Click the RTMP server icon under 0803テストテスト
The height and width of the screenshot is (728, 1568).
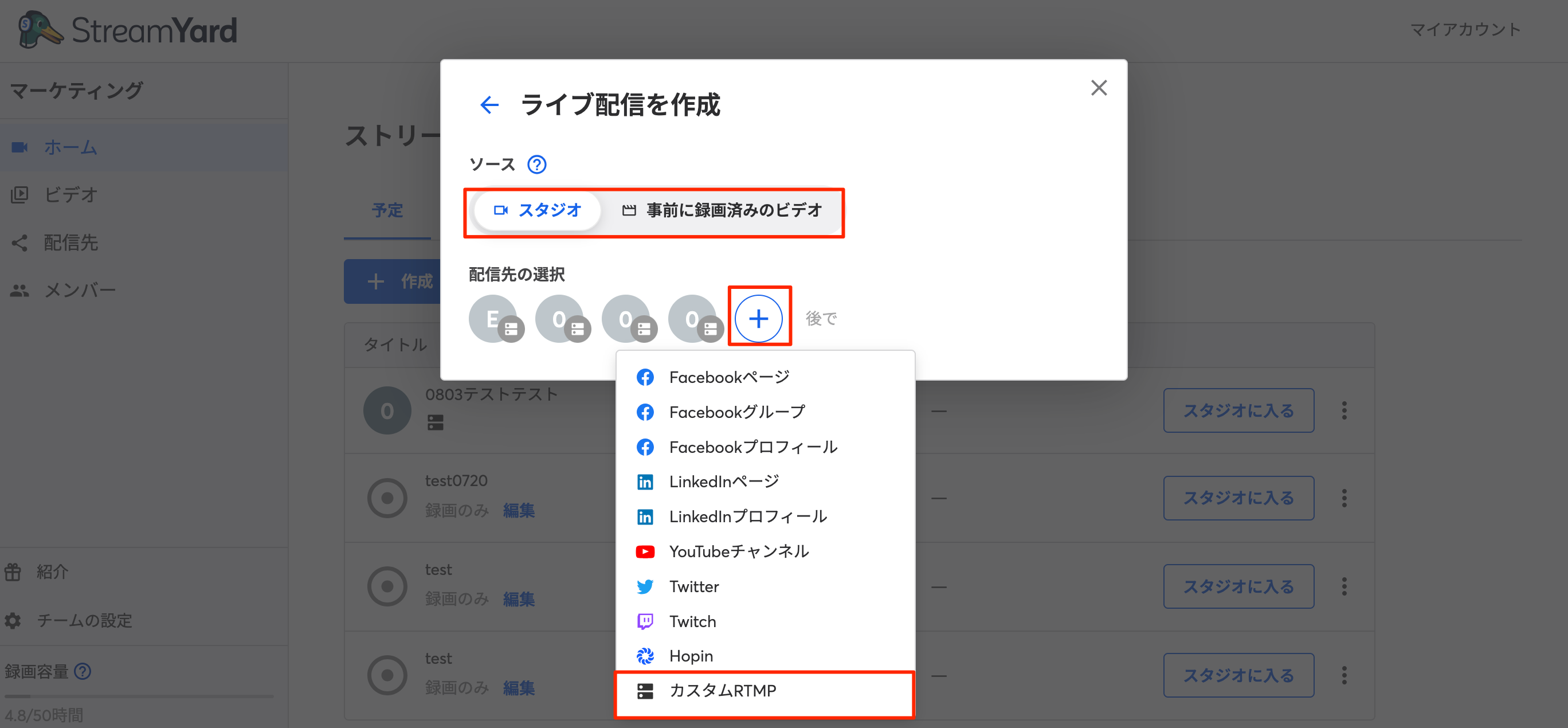[435, 422]
